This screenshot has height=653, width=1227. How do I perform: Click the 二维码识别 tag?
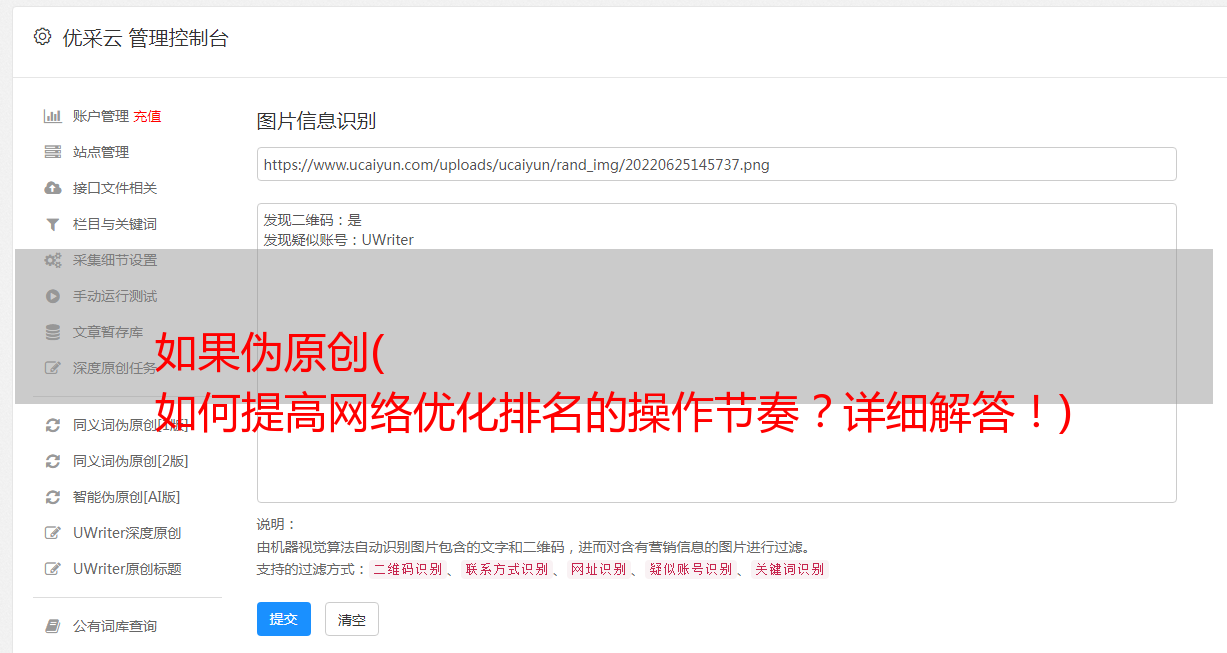(408, 569)
